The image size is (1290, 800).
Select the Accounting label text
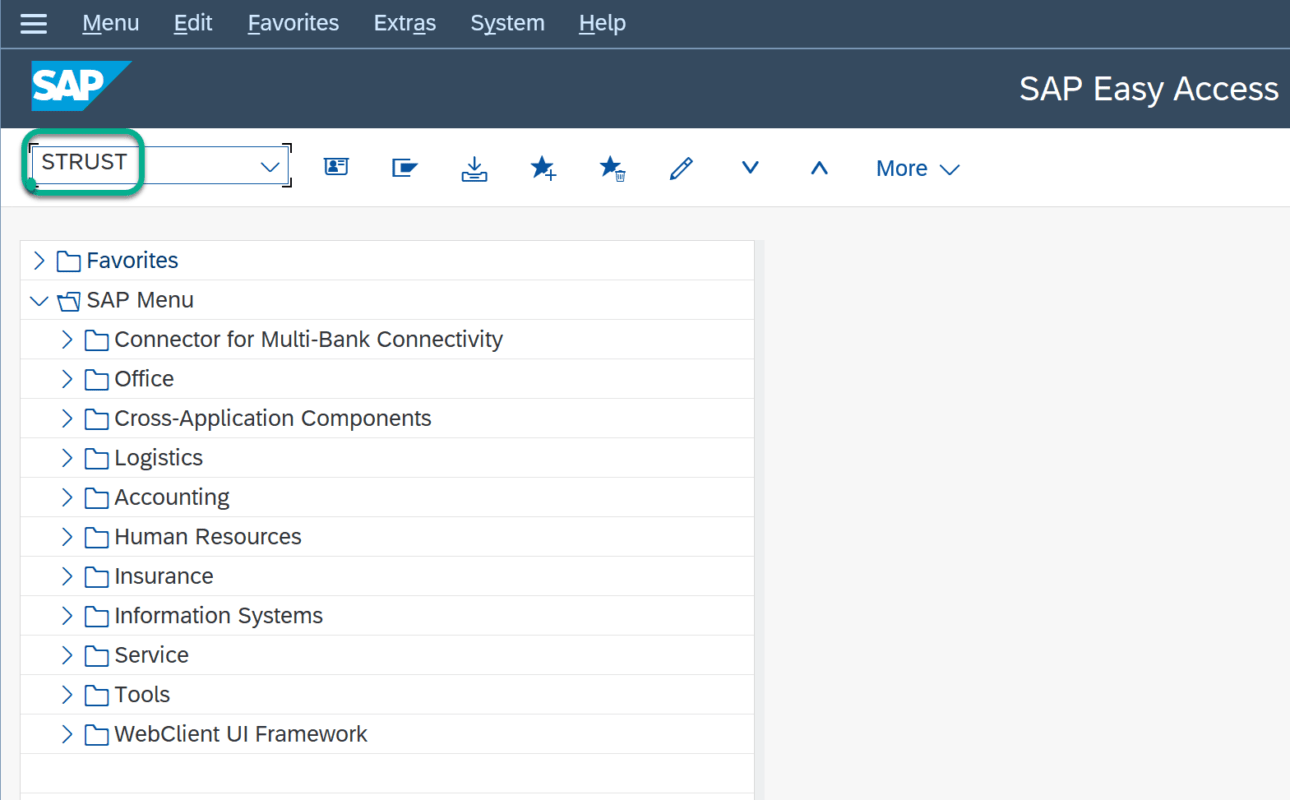pos(172,497)
